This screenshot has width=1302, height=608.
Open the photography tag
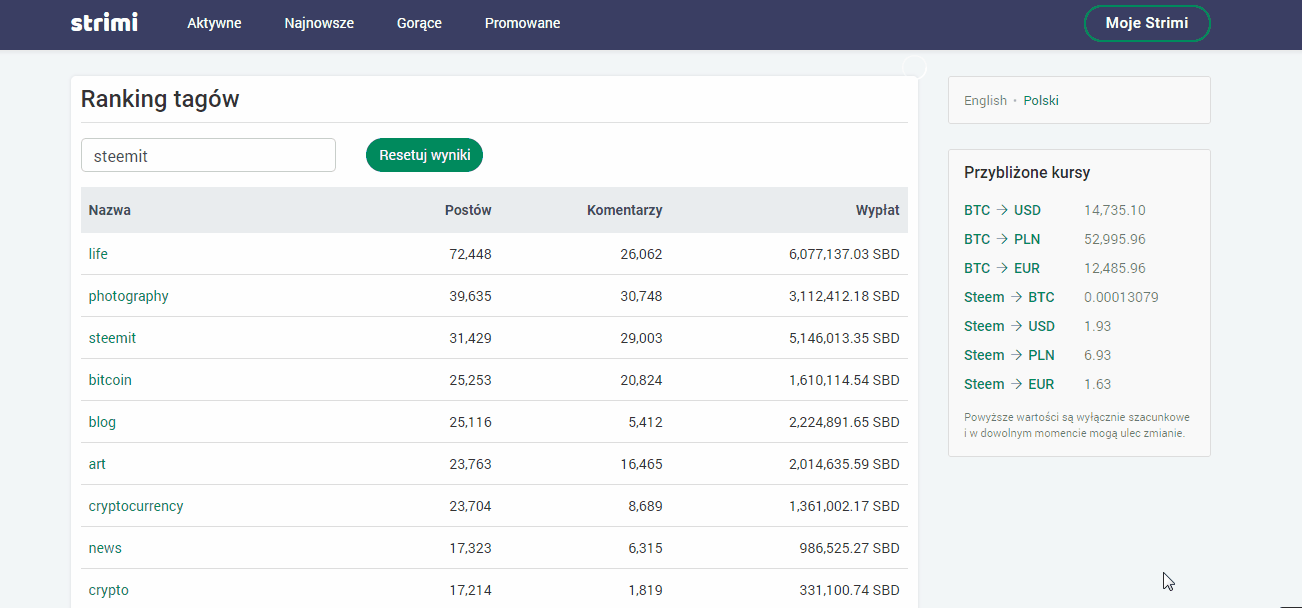(x=128, y=296)
